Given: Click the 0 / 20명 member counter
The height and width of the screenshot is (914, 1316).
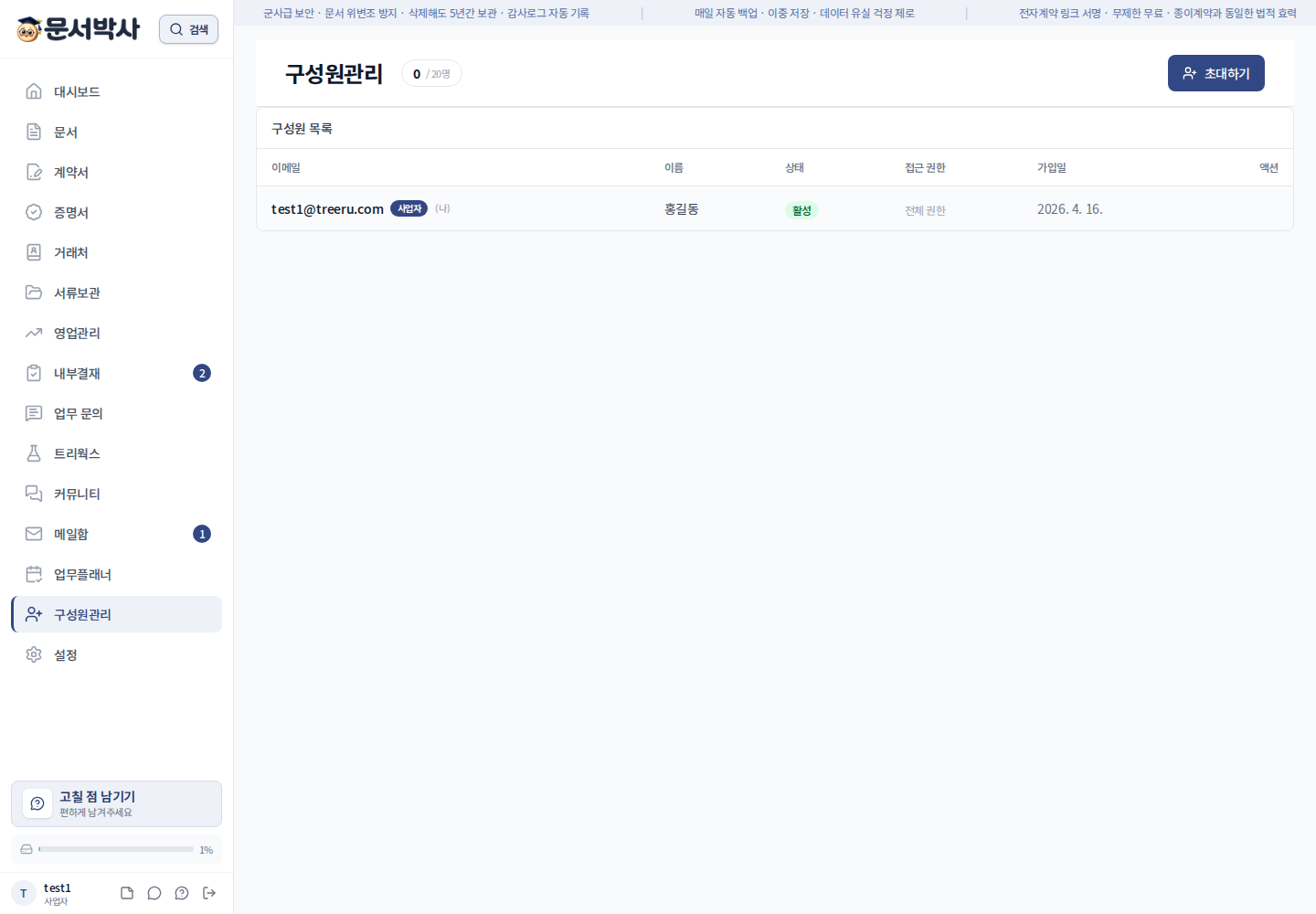Looking at the screenshot, I should coord(431,74).
